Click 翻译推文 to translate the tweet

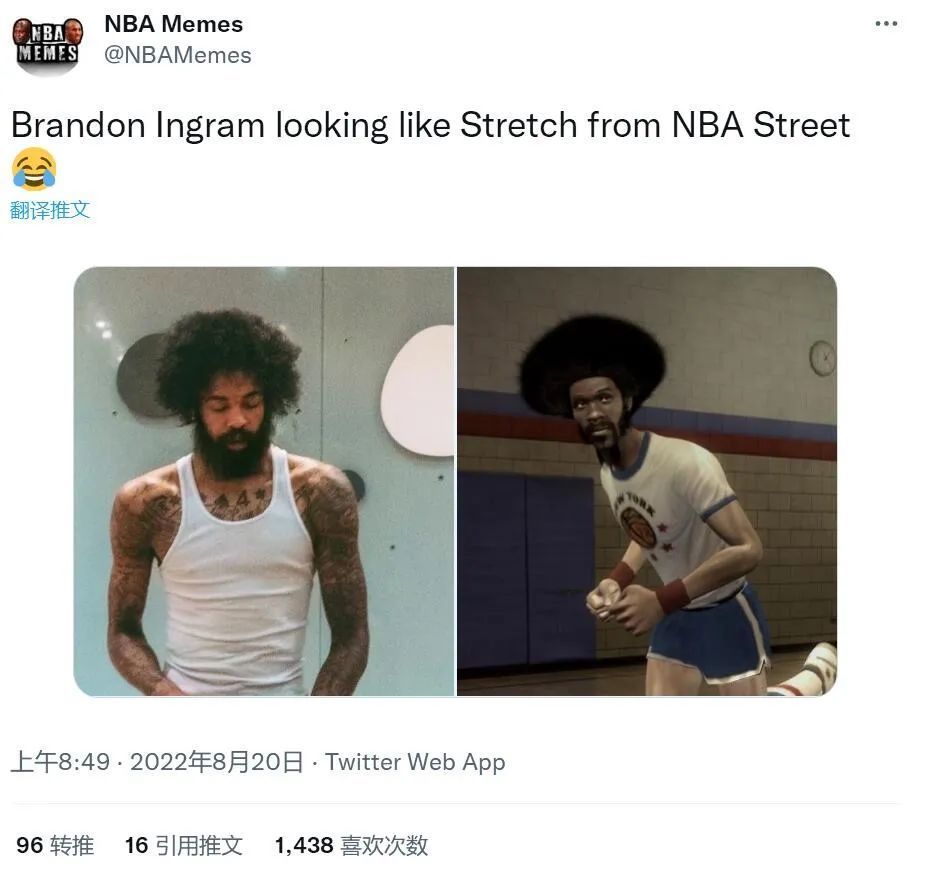50,210
